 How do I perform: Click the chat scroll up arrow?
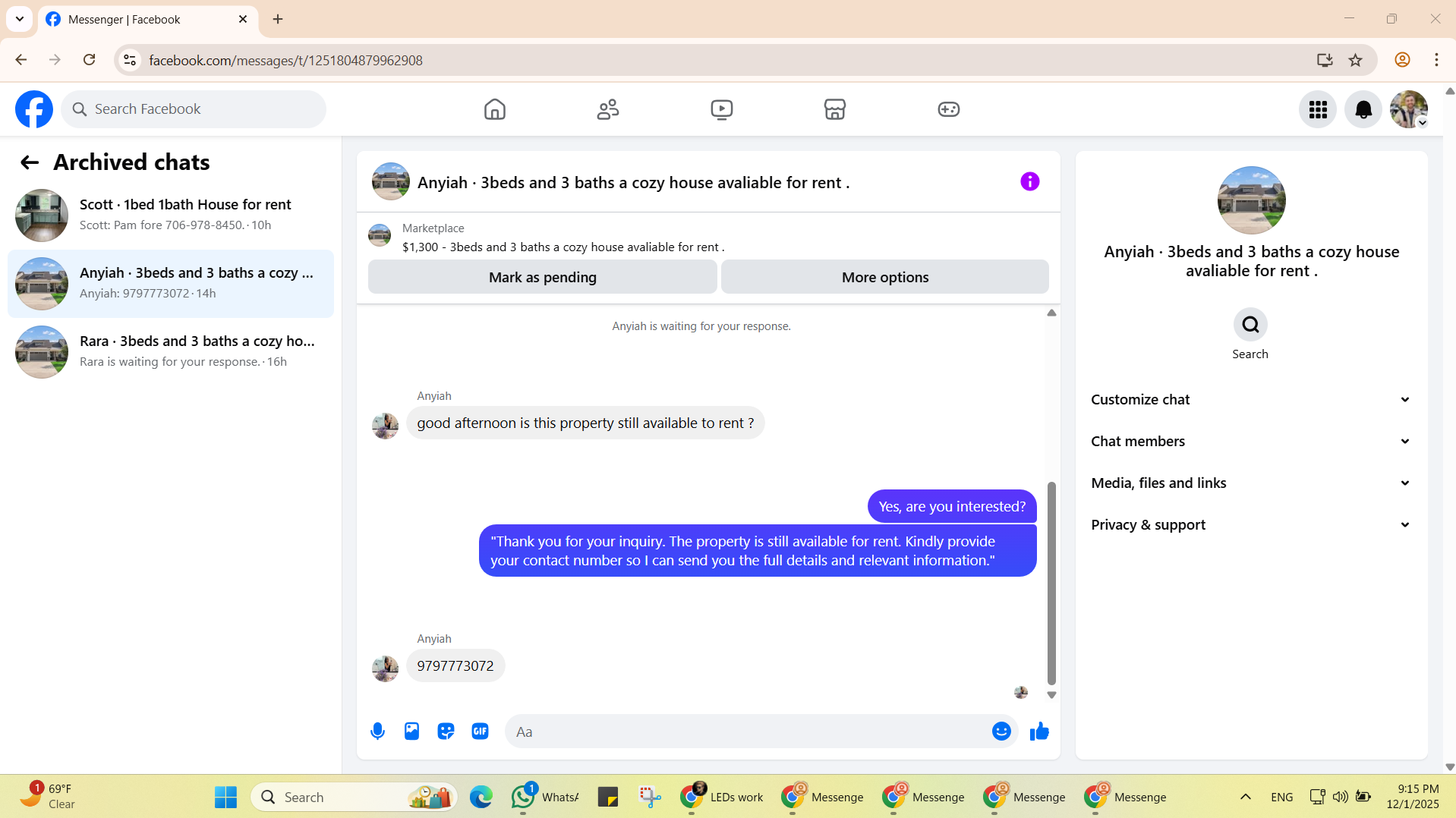[1051, 313]
